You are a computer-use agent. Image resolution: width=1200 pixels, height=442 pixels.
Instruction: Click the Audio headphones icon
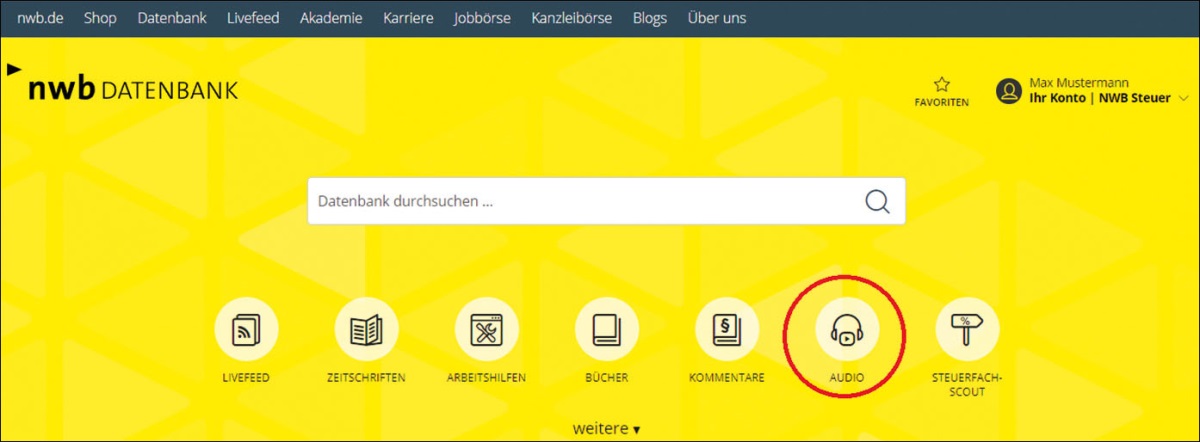click(846, 331)
